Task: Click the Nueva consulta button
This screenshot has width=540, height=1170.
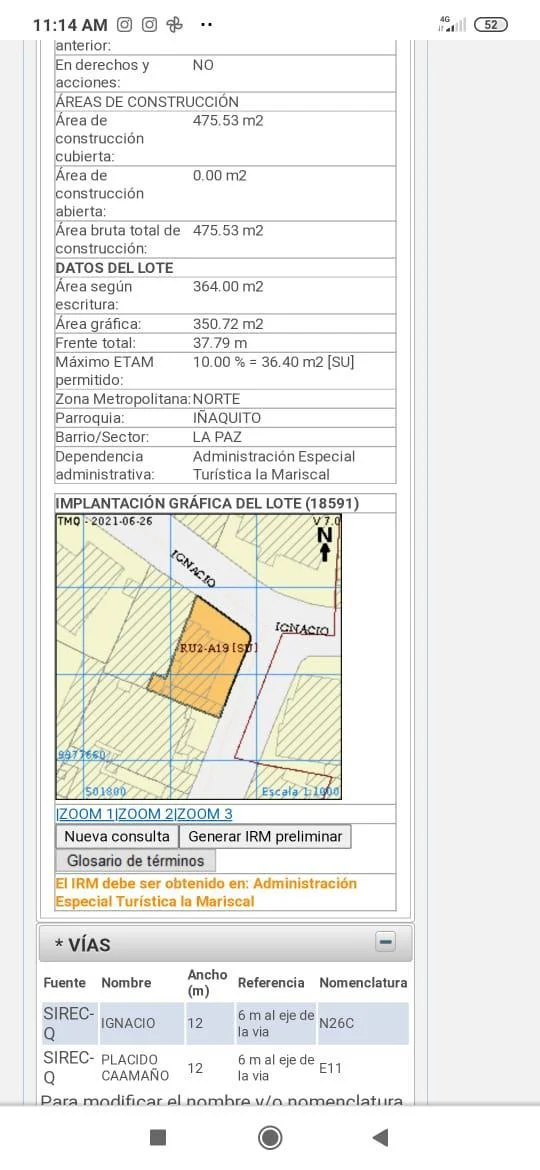Action: (118, 836)
